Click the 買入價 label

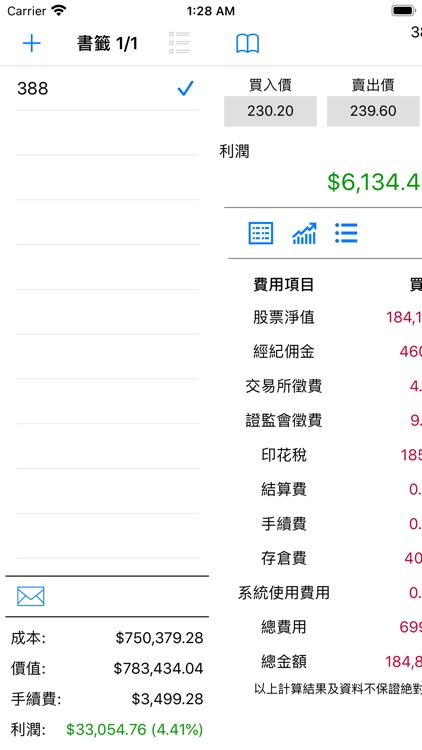270,85
